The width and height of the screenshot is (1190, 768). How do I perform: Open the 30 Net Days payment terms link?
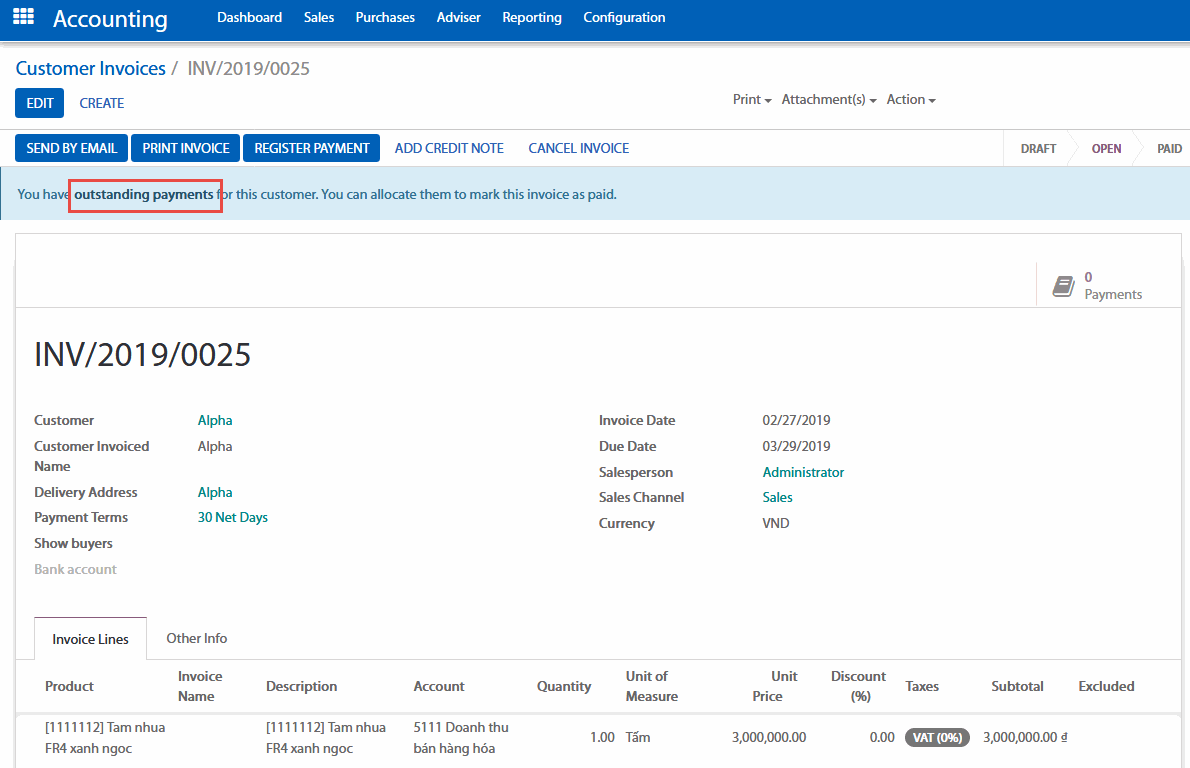click(233, 517)
